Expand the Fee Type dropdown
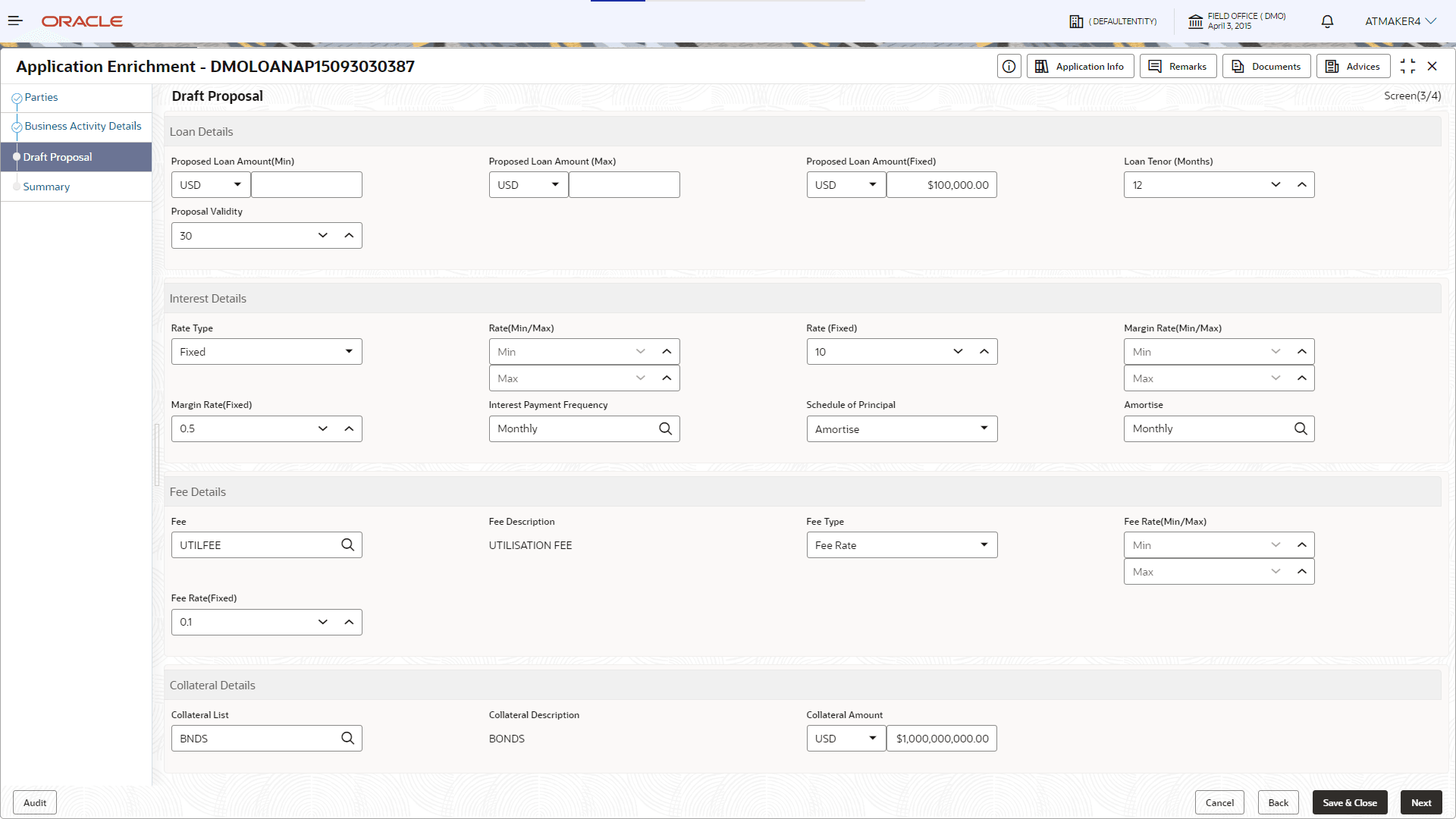Viewport: 1456px width, 819px height. coord(984,545)
